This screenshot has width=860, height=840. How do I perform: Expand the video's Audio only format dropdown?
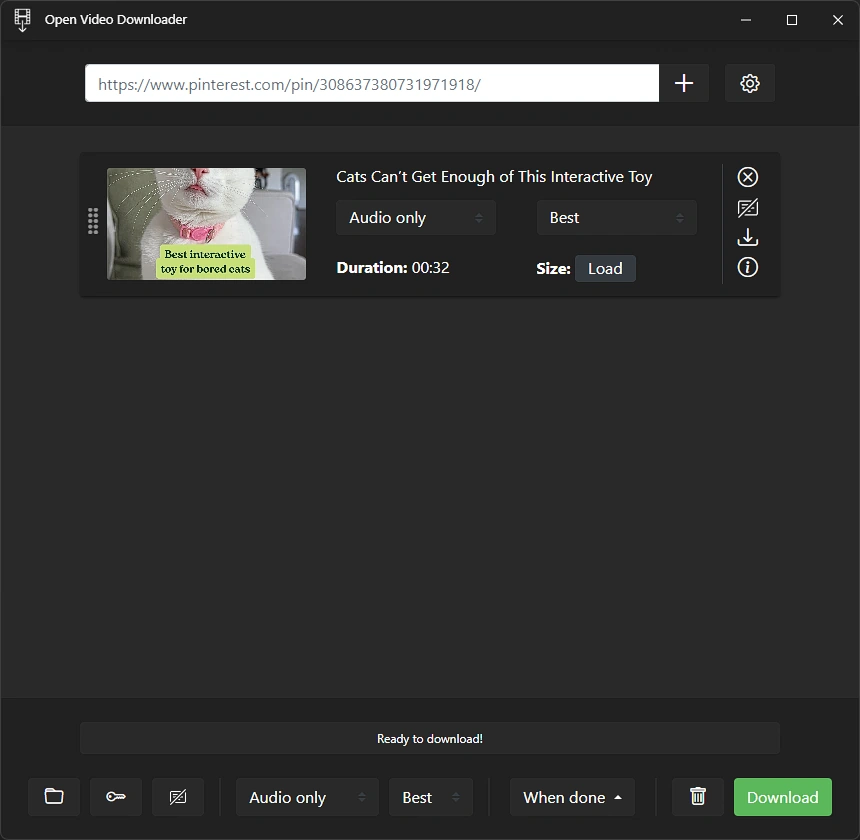pos(416,218)
